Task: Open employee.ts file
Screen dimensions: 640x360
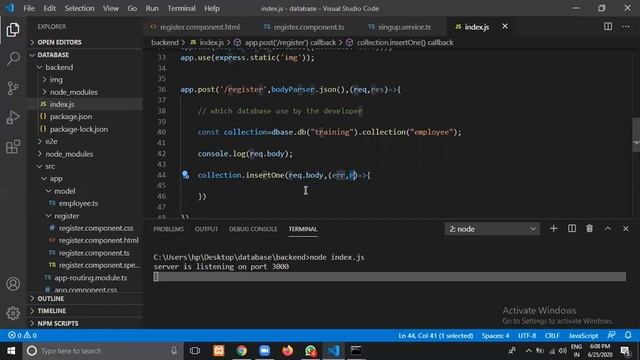Action: point(78,203)
